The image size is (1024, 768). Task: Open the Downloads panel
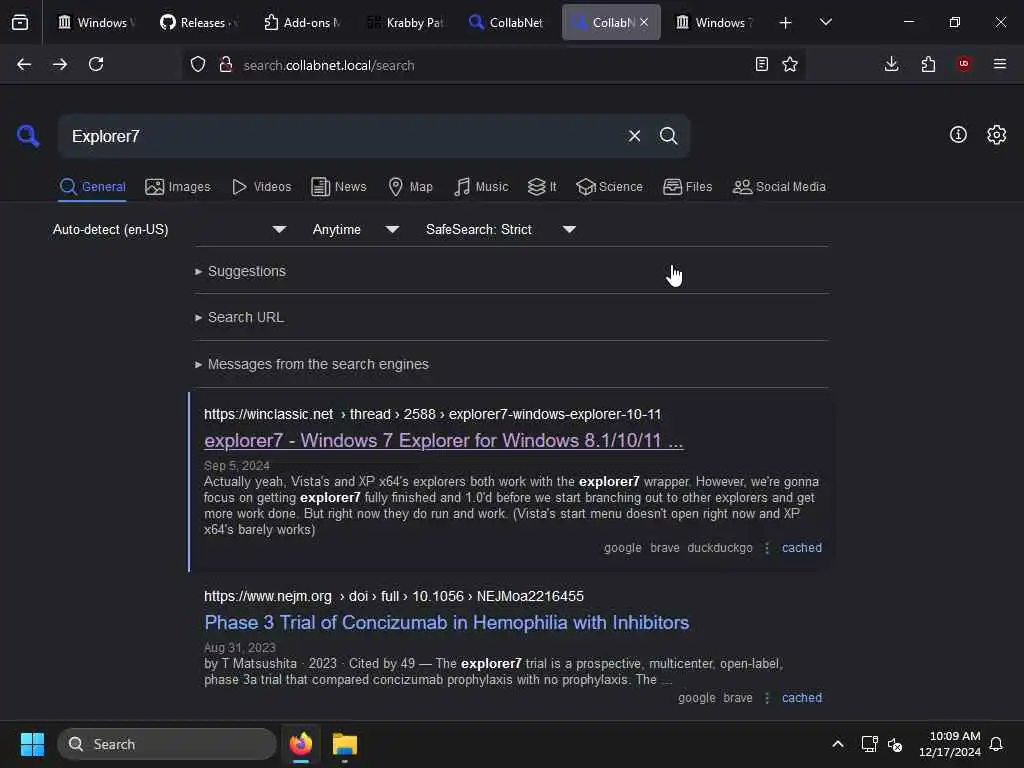[x=891, y=65]
